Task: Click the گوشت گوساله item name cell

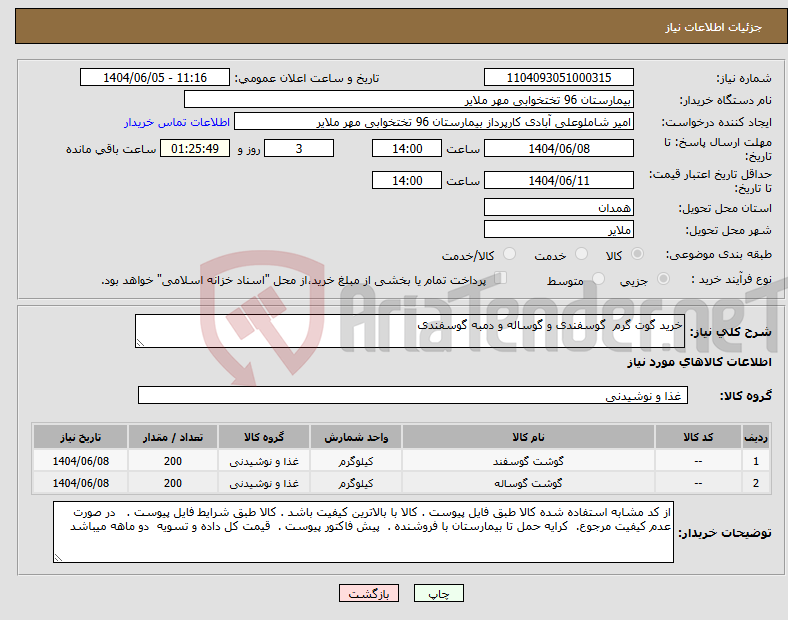Action: 528,483
